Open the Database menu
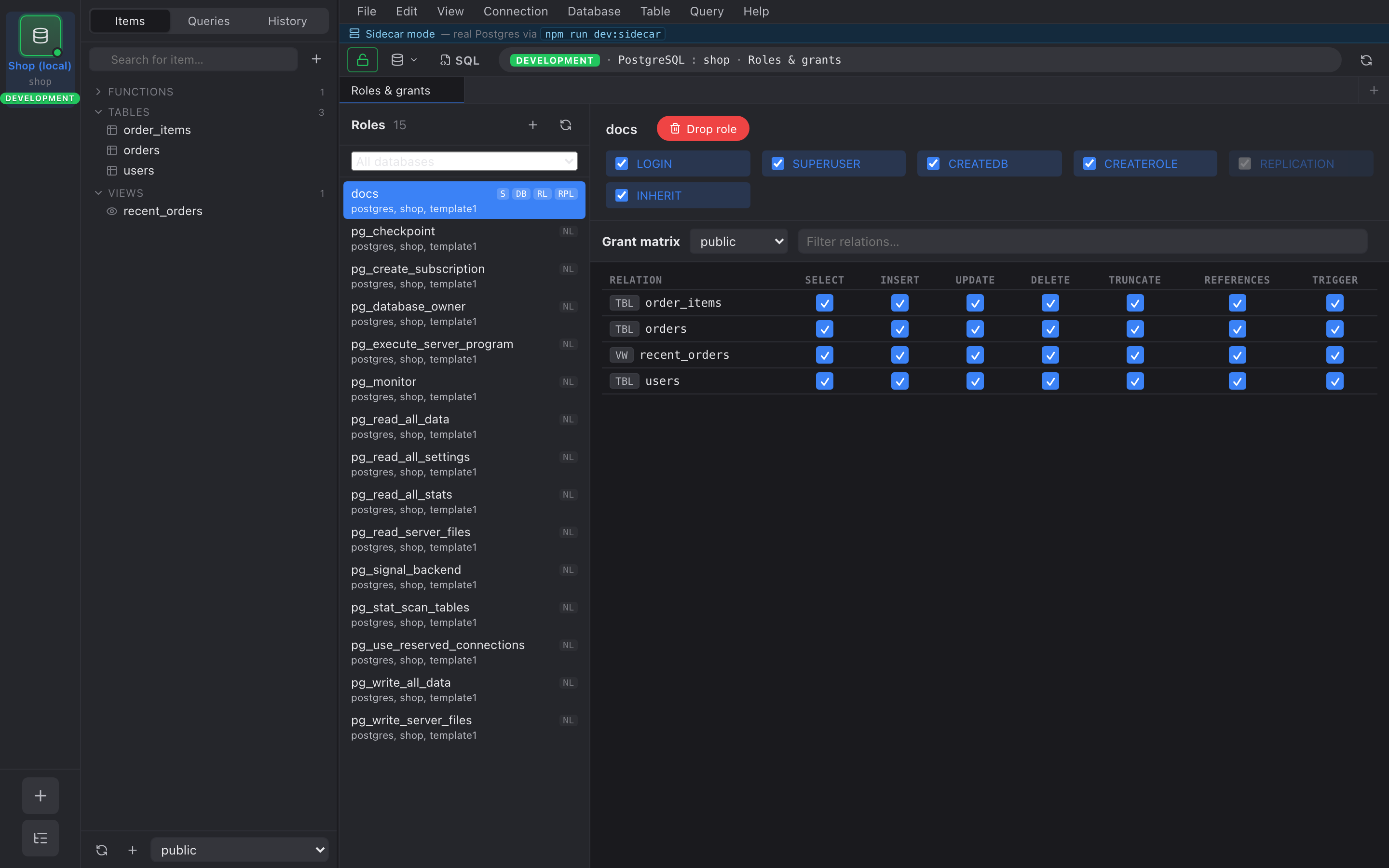The width and height of the screenshot is (1389, 868). pos(594,12)
